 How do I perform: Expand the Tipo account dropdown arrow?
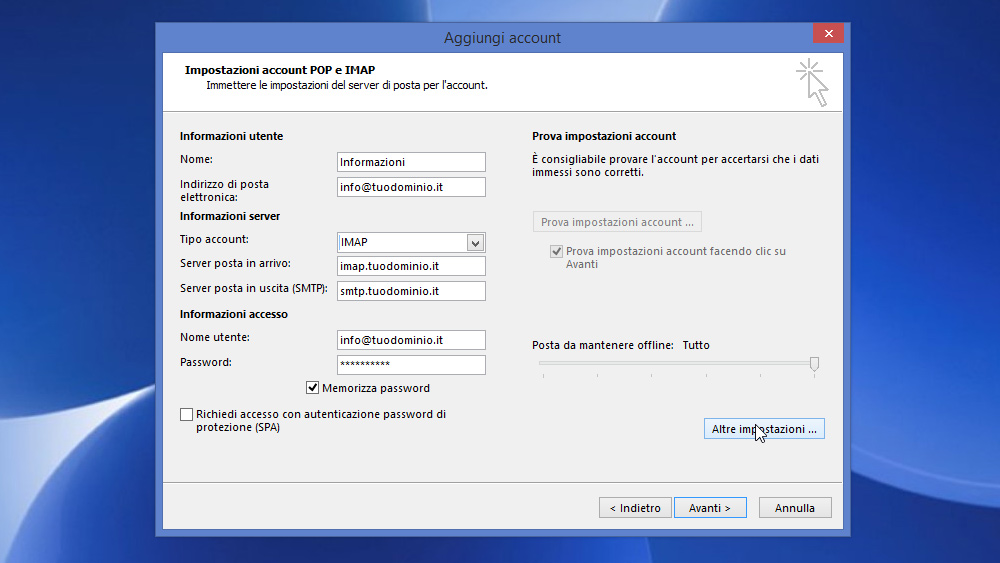[475, 242]
